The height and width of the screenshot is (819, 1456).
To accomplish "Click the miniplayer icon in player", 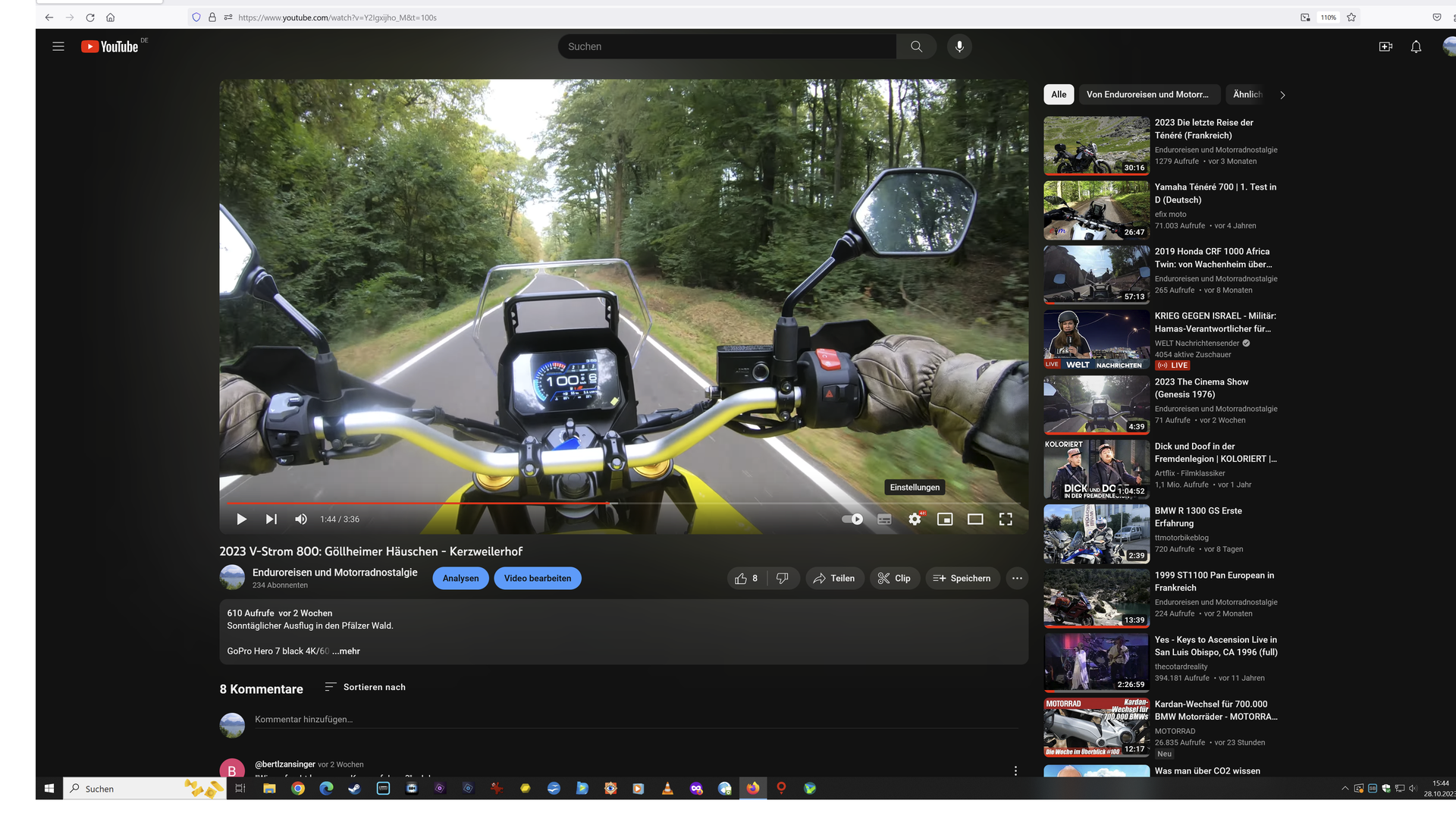I will (945, 519).
